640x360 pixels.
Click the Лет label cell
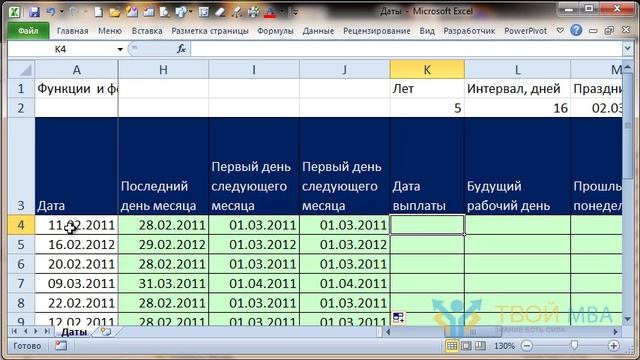(427, 89)
